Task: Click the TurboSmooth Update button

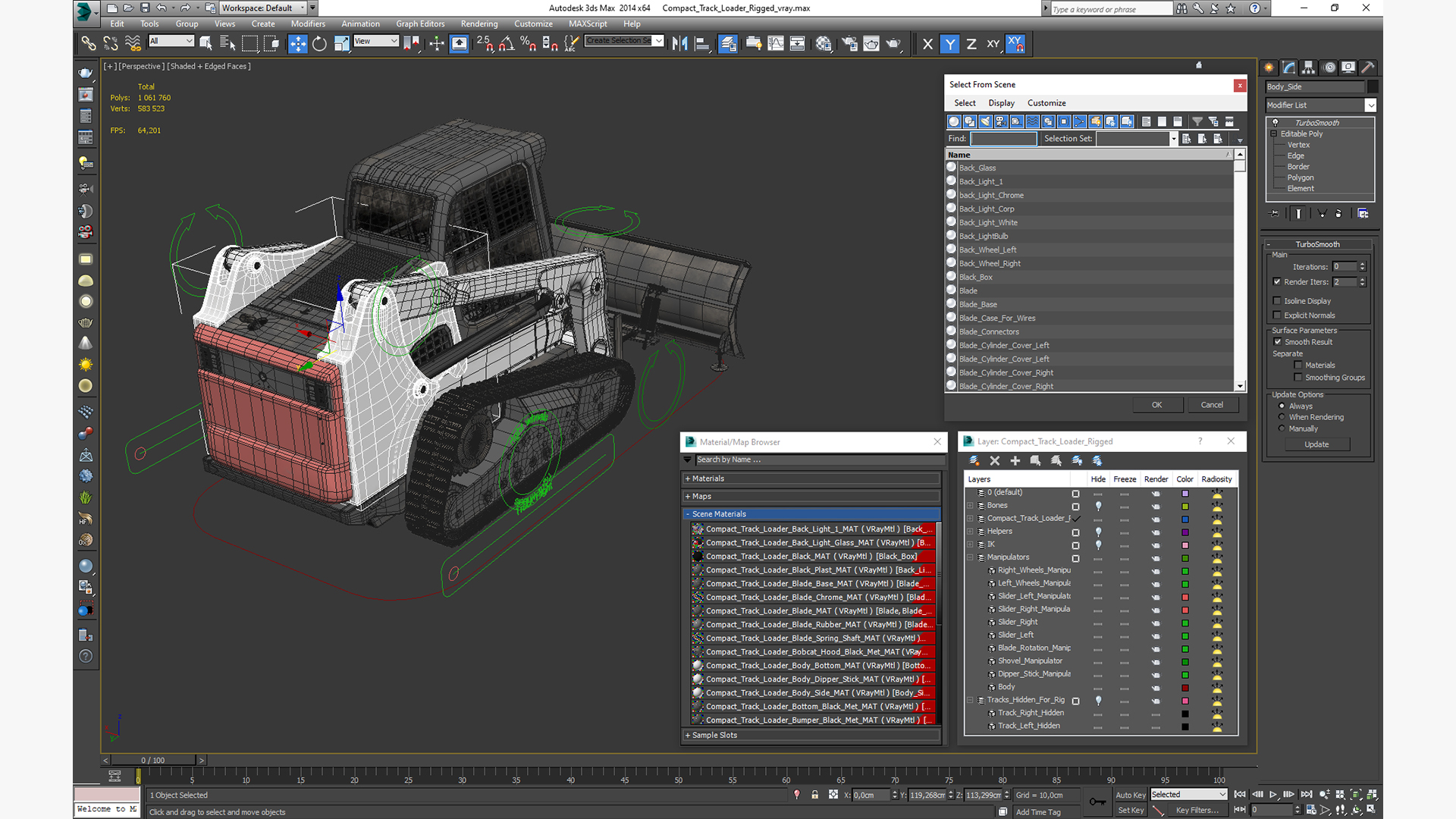Action: (1316, 444)
